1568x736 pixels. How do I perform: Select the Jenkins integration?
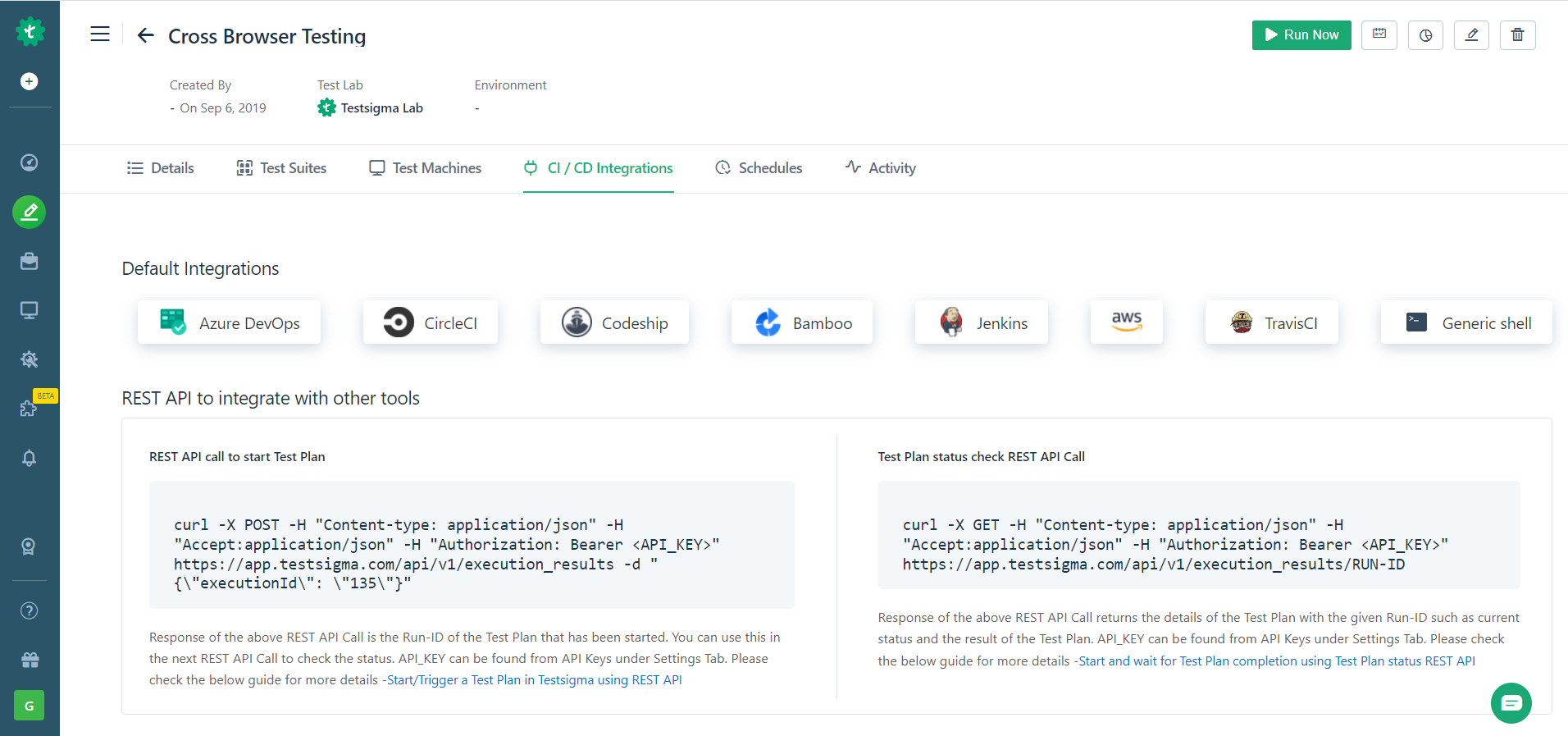point(982,322)
